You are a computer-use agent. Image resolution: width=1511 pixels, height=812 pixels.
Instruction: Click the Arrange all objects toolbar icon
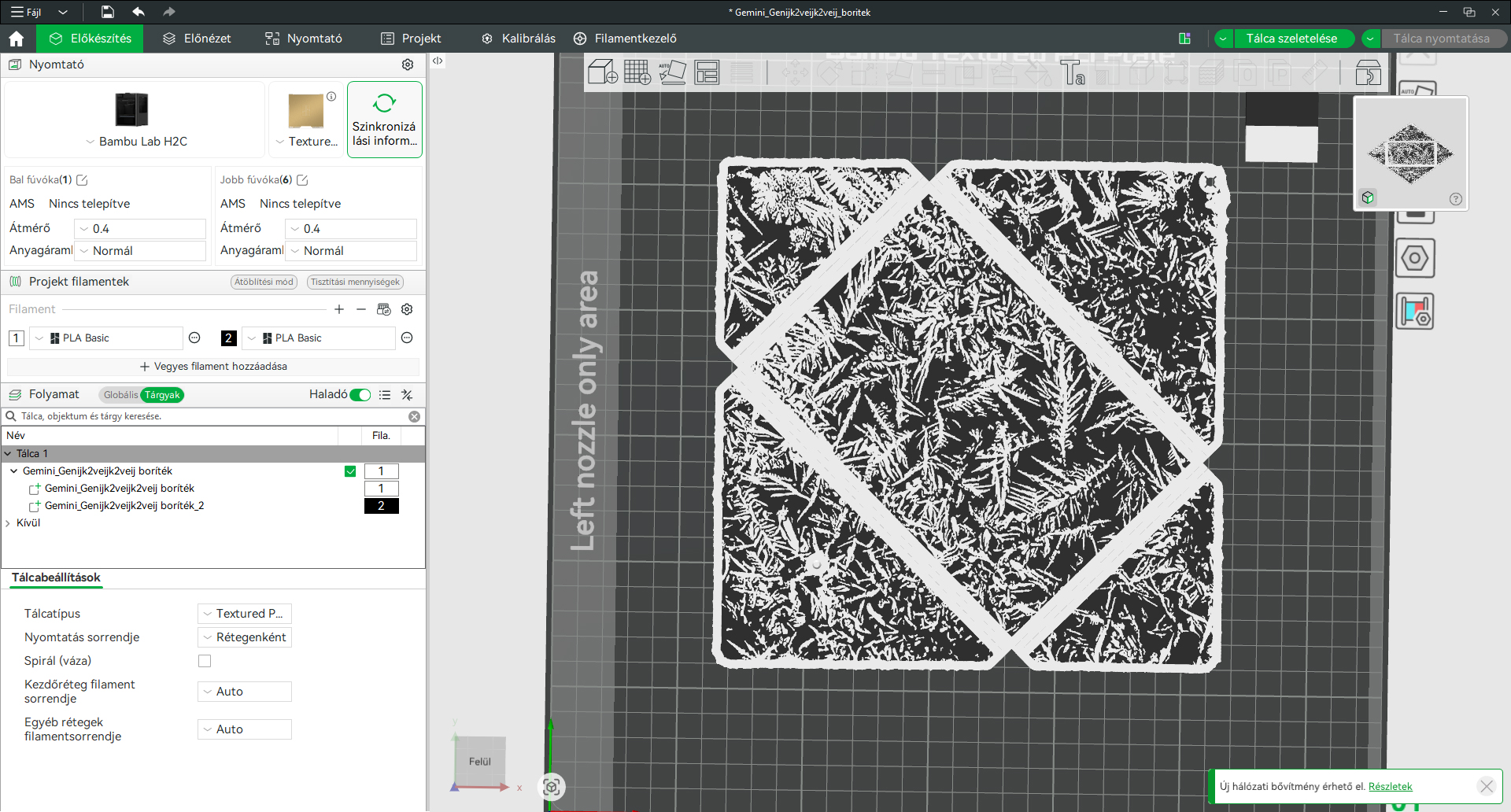707,72
